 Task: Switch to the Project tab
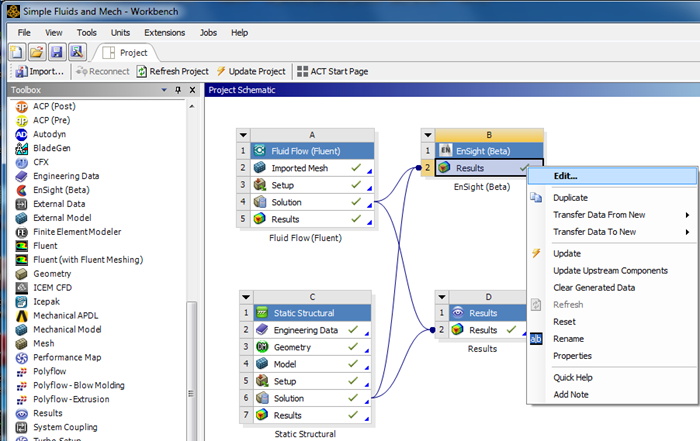point(125,53)
